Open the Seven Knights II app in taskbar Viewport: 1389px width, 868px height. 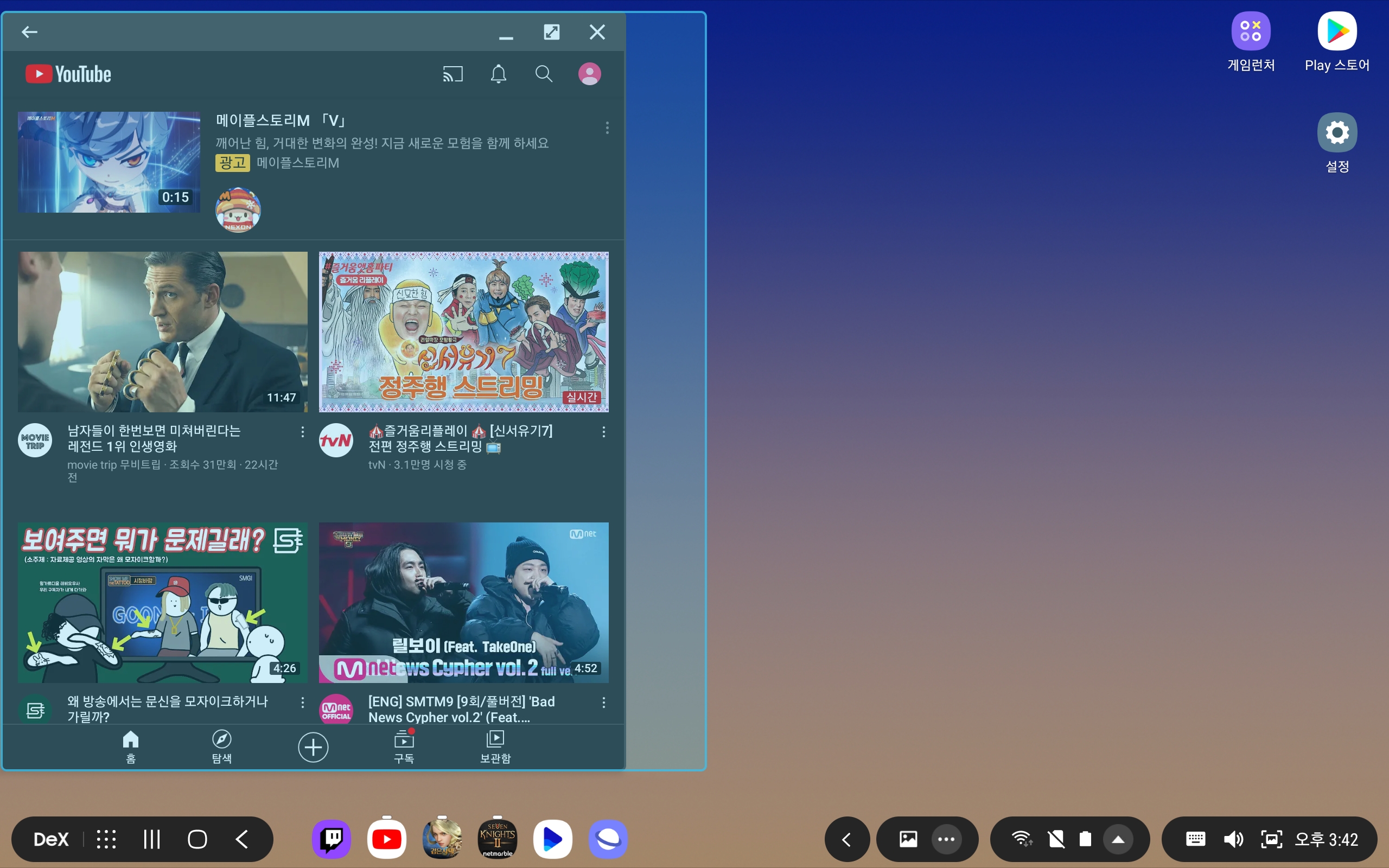[497, 839]
